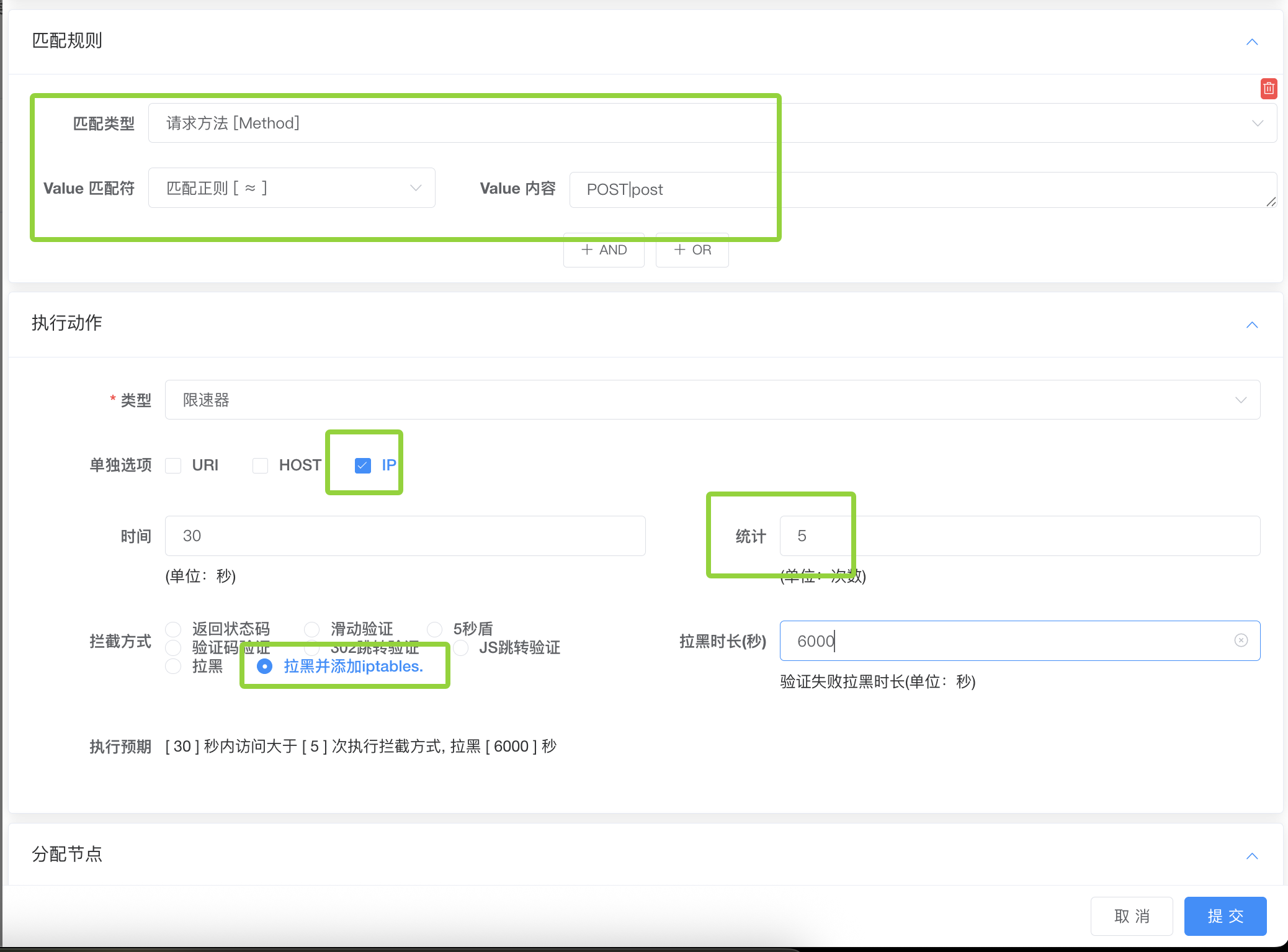Check the HOST checkbox

coord(260,465)
